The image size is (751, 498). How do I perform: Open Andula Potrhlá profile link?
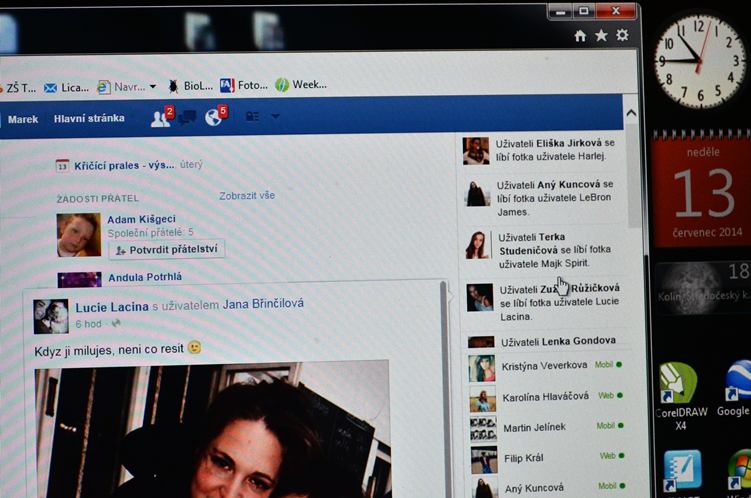145,277
